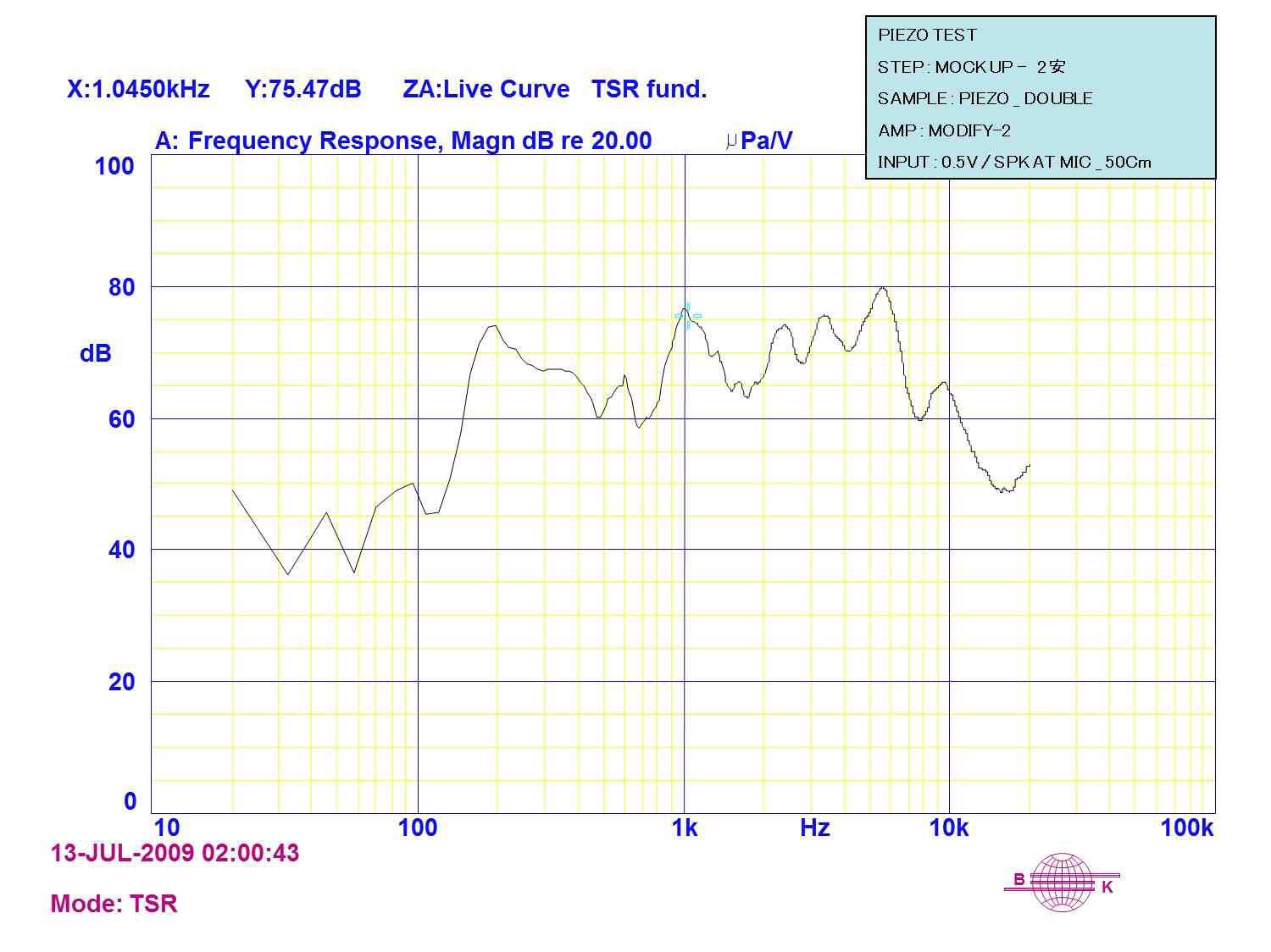The width and height of the screenshot is (1271, 952).
Task: Click the 0 label on the dB axis
Action: pyautogui.click(x=130, y=801)
